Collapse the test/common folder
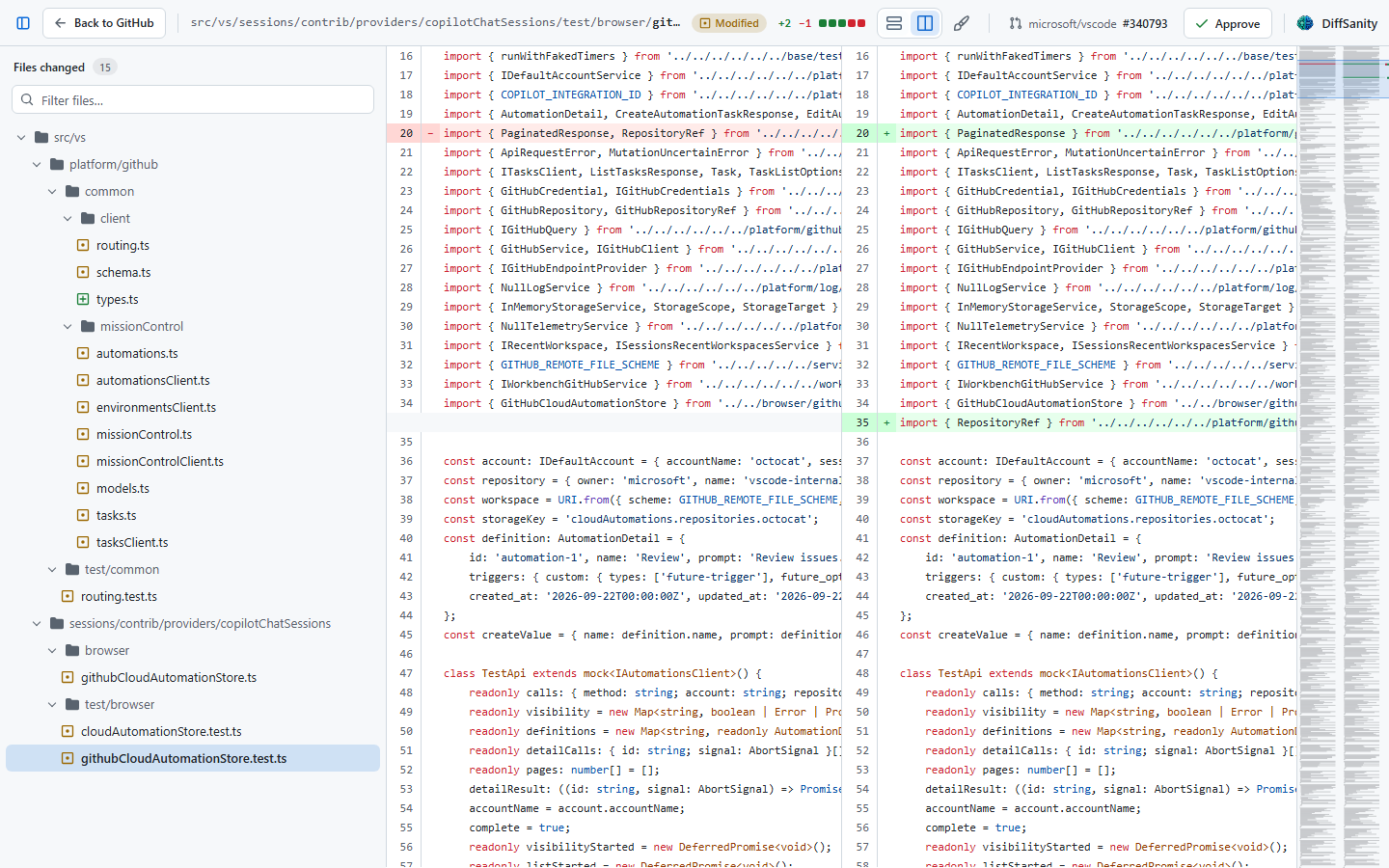The image size is (1389, 868). tap(52, 569)
